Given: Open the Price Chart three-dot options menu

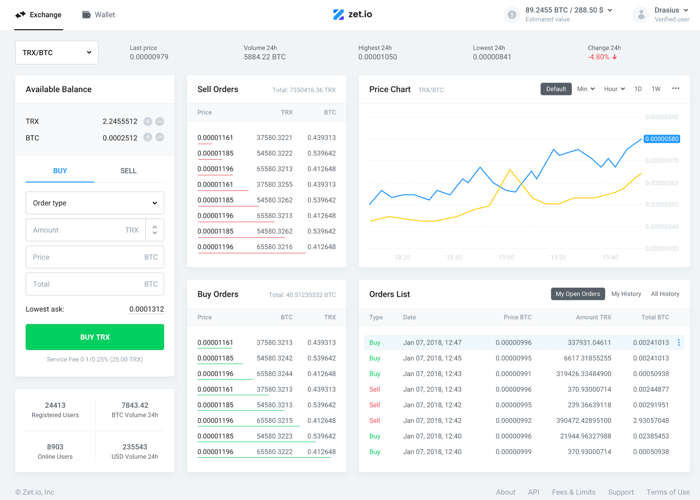Looking at the screenshot, I should coord(675,88).
